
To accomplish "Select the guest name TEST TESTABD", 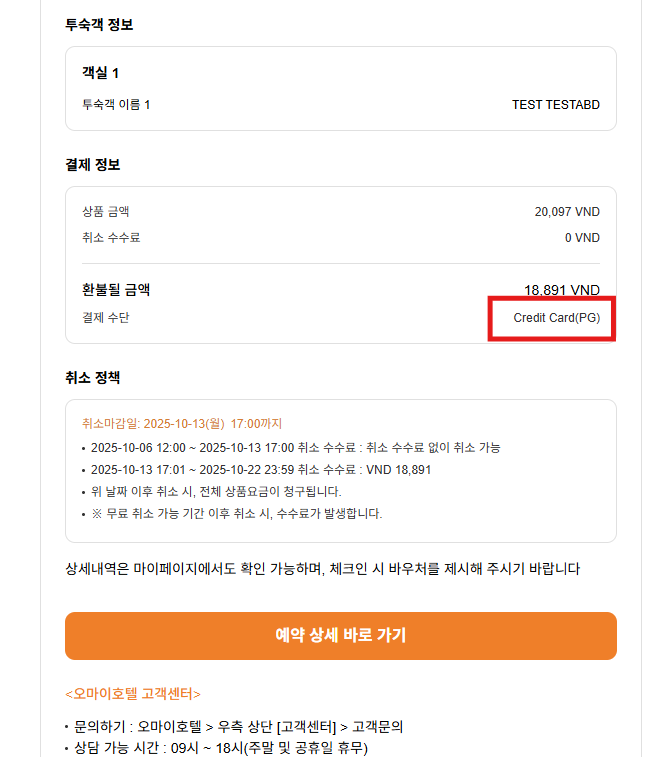I will pyautogui.click(x=555, y=104).
